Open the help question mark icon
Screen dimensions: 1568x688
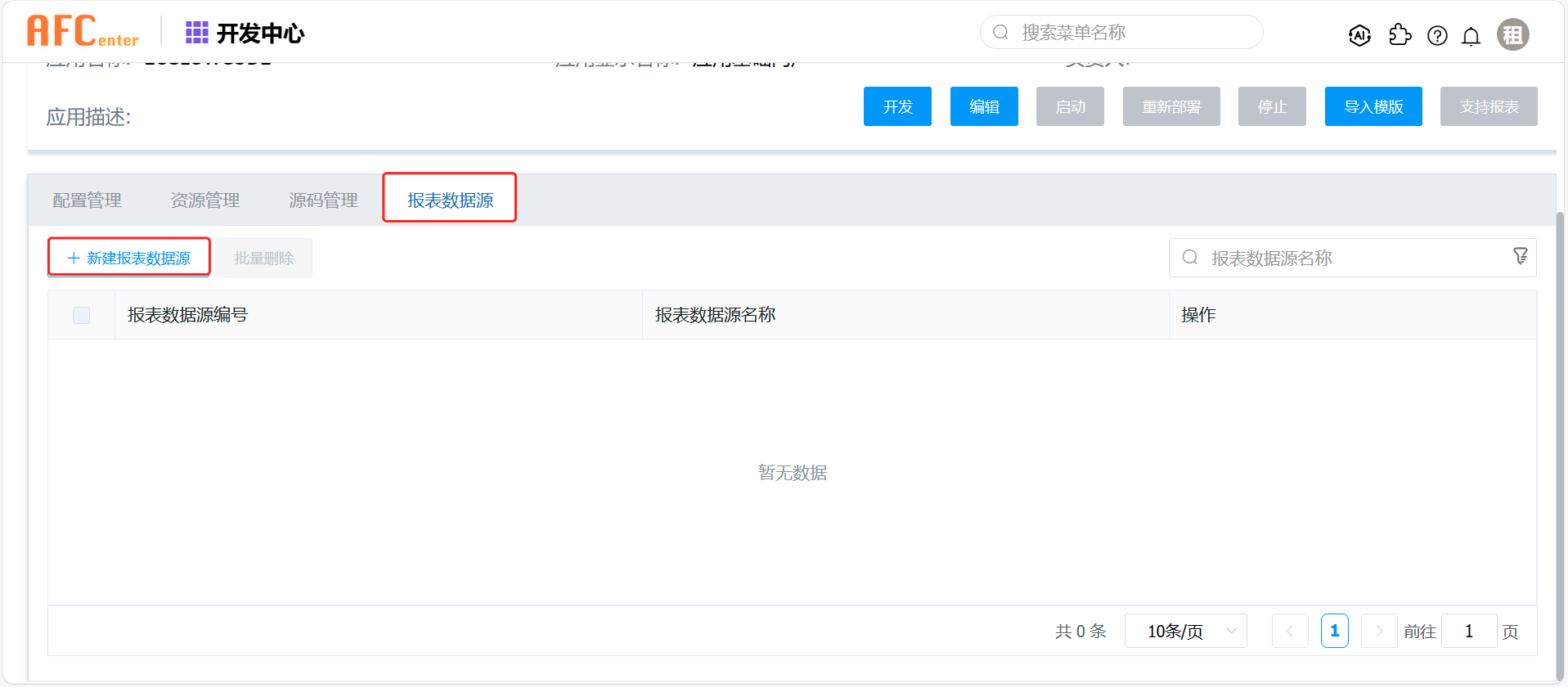point(1437,35)
